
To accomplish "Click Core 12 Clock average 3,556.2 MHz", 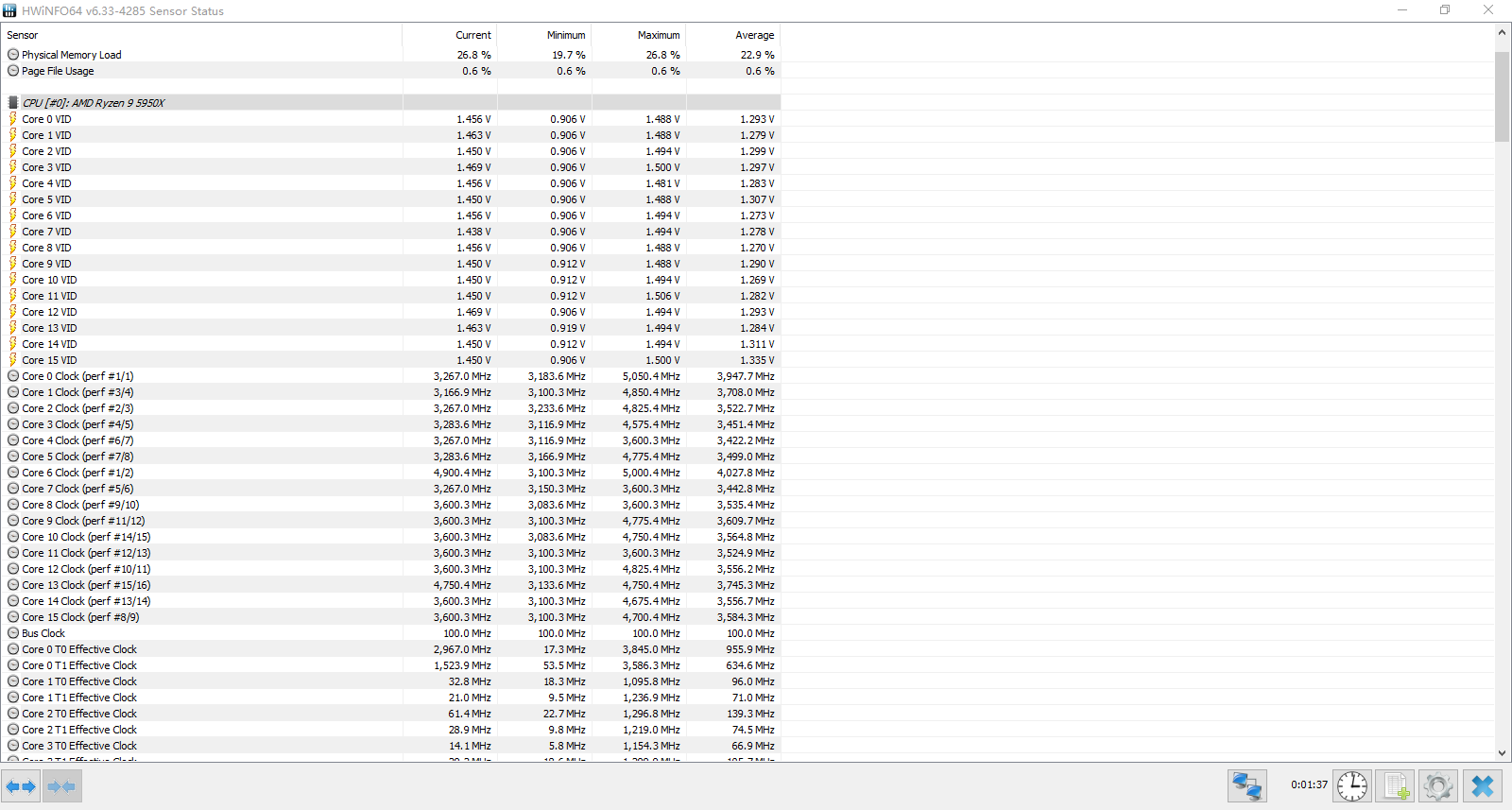I will 746,569.
